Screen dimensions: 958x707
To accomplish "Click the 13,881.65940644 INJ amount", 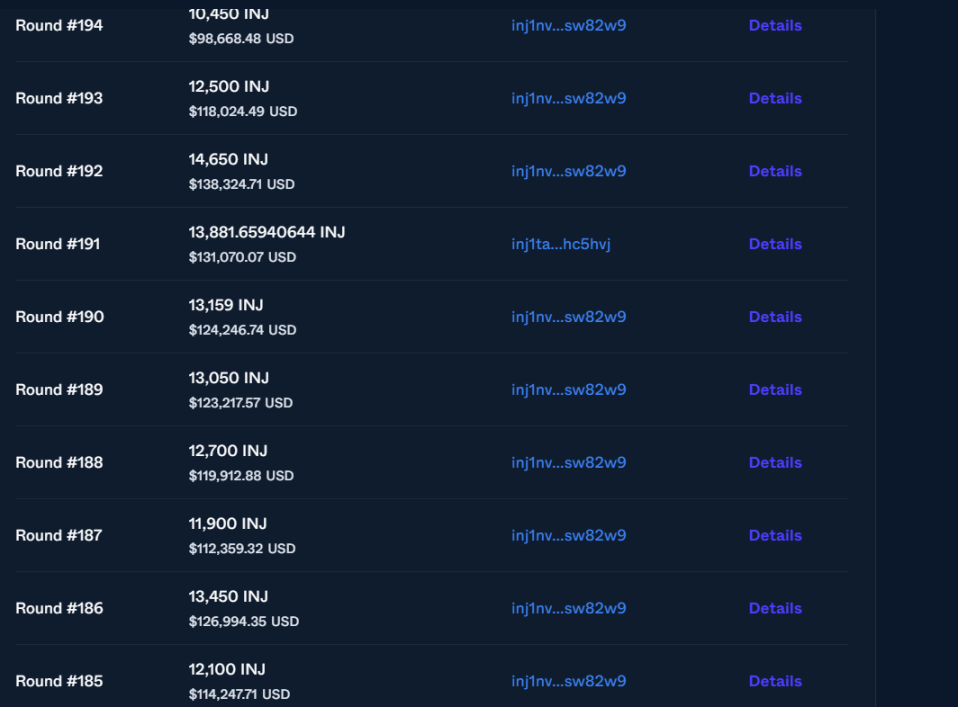I will click(x=266, y=232).
